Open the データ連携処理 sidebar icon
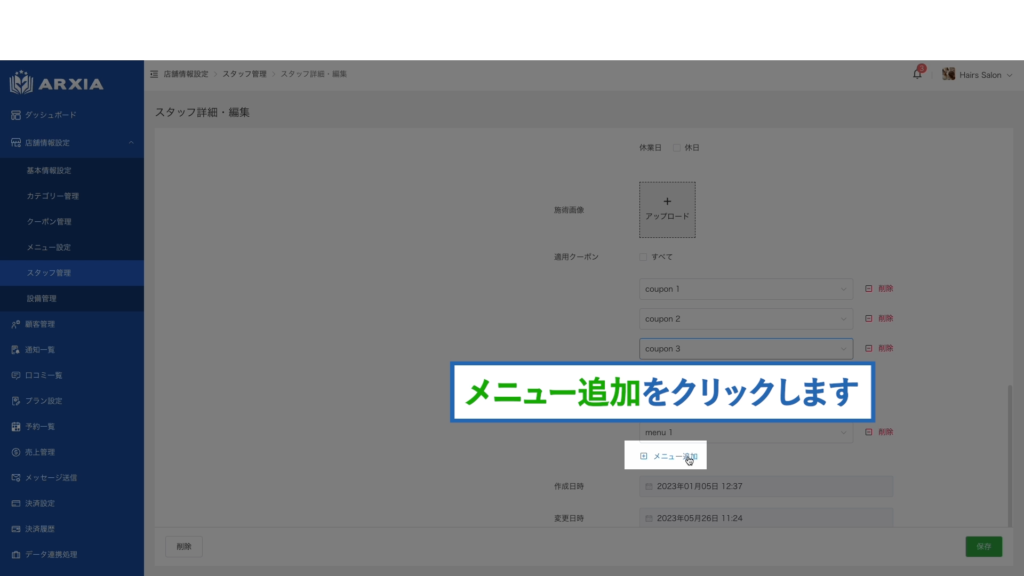1024x576 pixels. [x=16, y=554]
